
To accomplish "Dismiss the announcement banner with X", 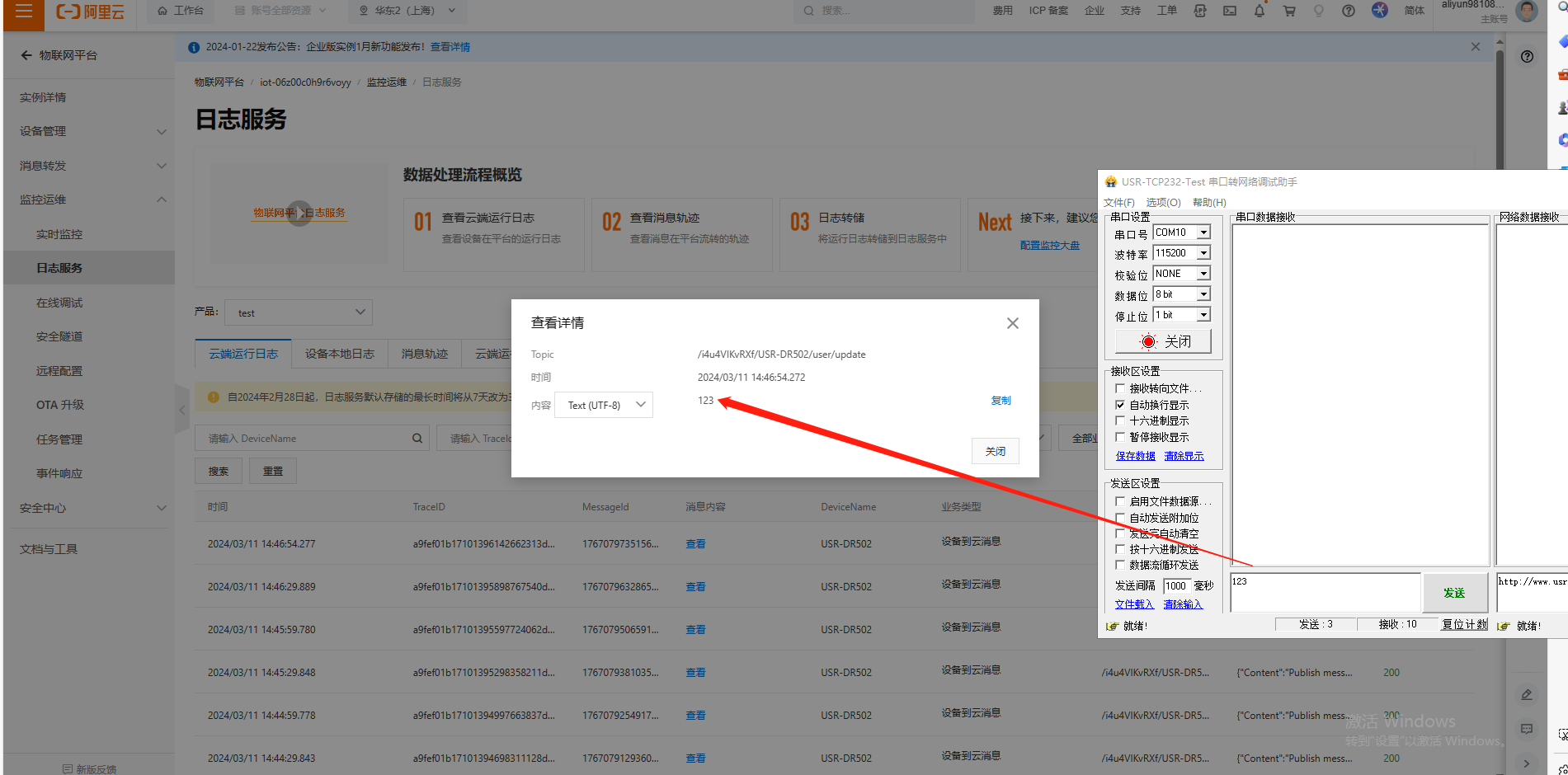I will point(1476,47).
